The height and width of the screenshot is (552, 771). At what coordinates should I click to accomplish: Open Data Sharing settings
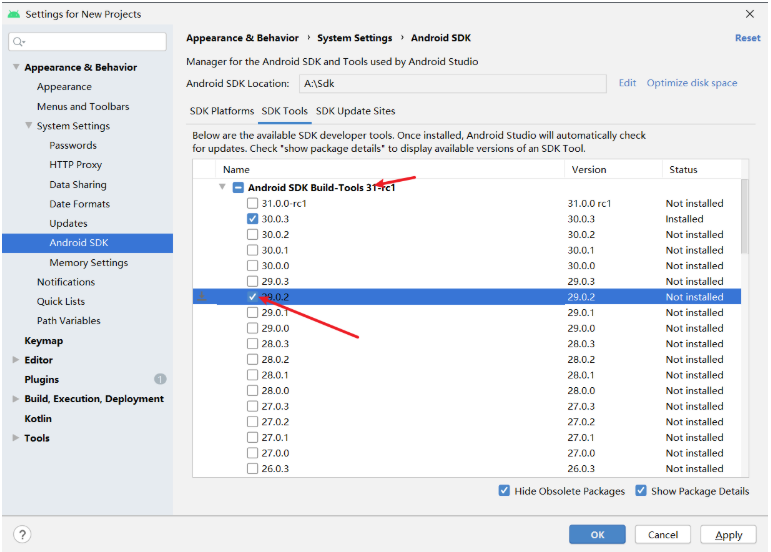point(78,184)
